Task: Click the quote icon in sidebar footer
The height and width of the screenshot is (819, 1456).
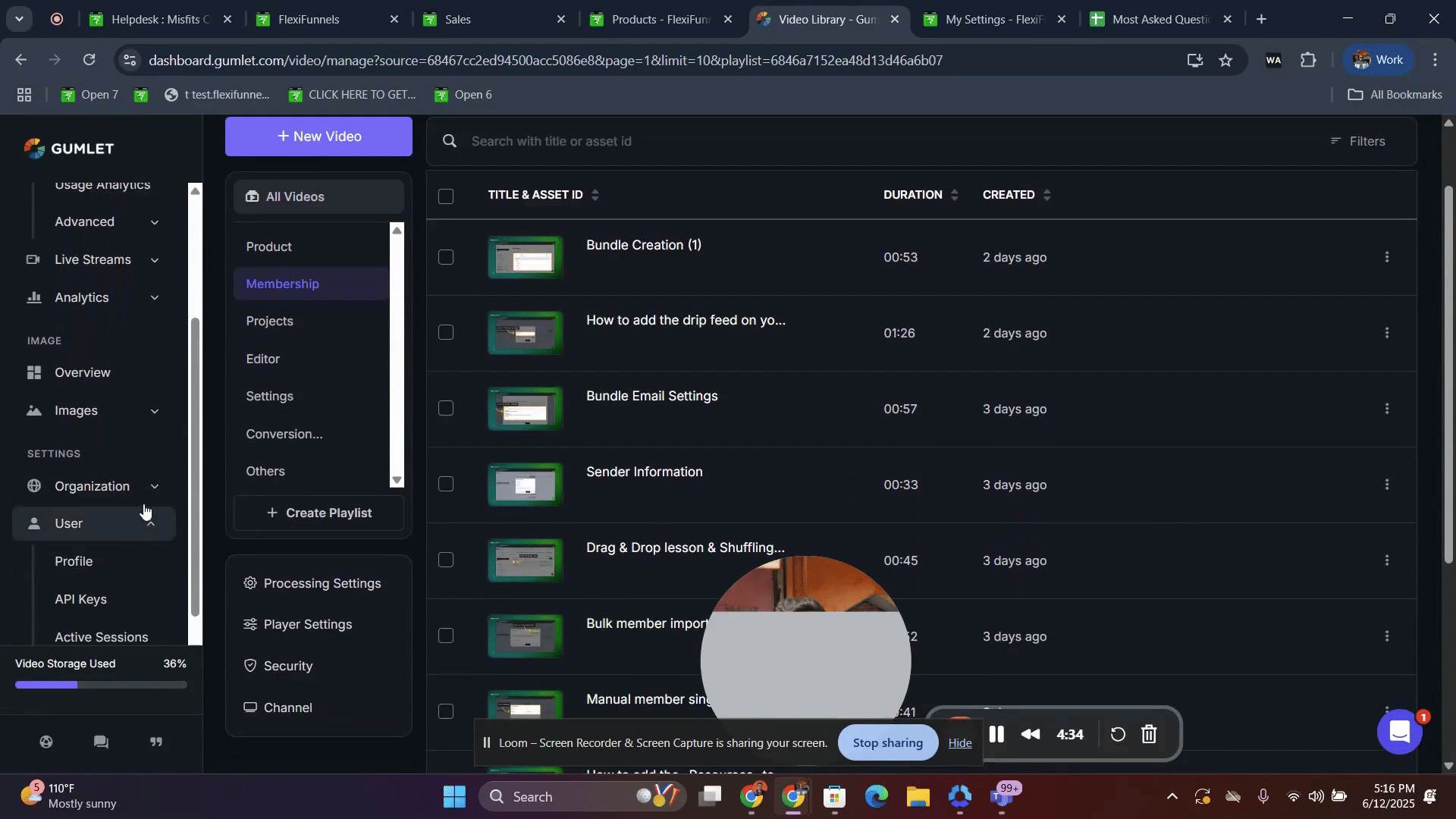Action: pos(156,742)
